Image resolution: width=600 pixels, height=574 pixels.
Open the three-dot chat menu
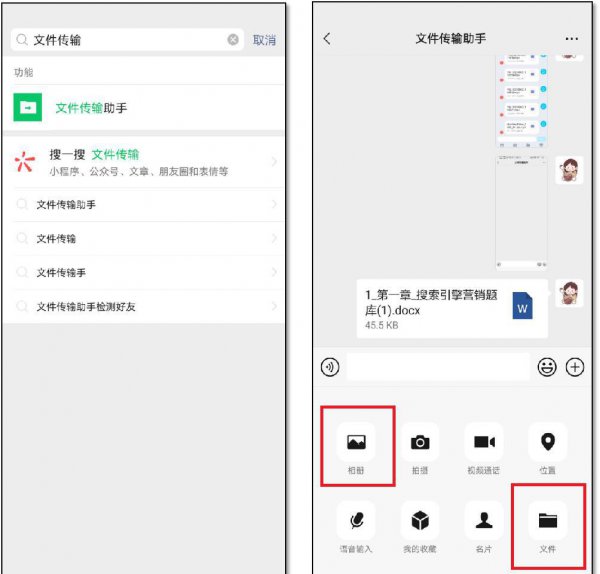(571, 38)
